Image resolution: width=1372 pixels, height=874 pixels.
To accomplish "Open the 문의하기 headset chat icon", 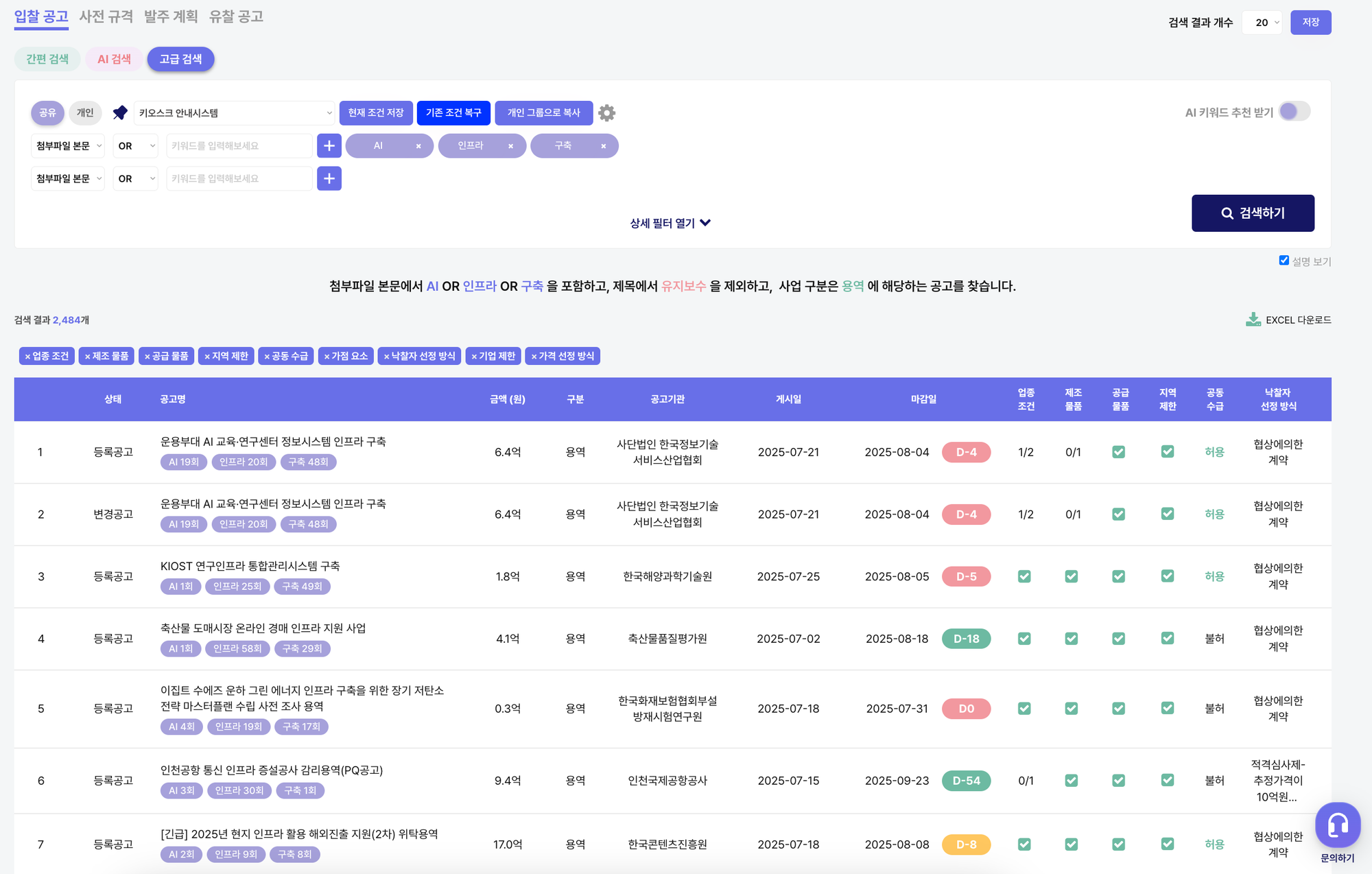I will pos(1337,825).
